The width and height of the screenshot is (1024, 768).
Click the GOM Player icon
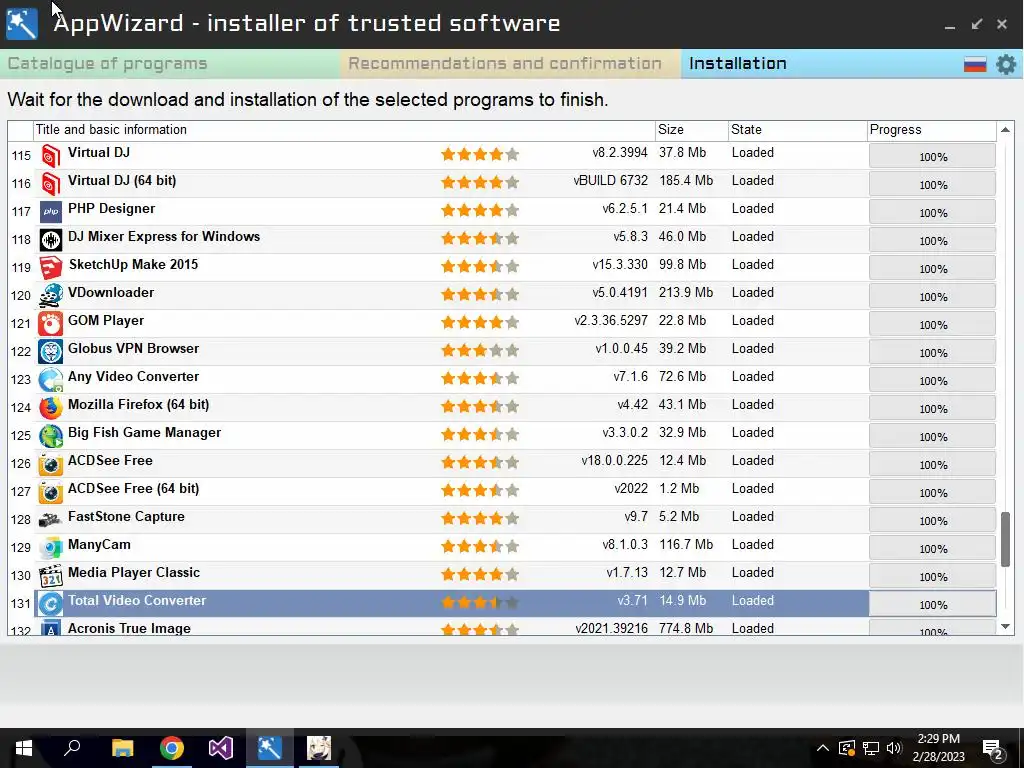[50, 324]
